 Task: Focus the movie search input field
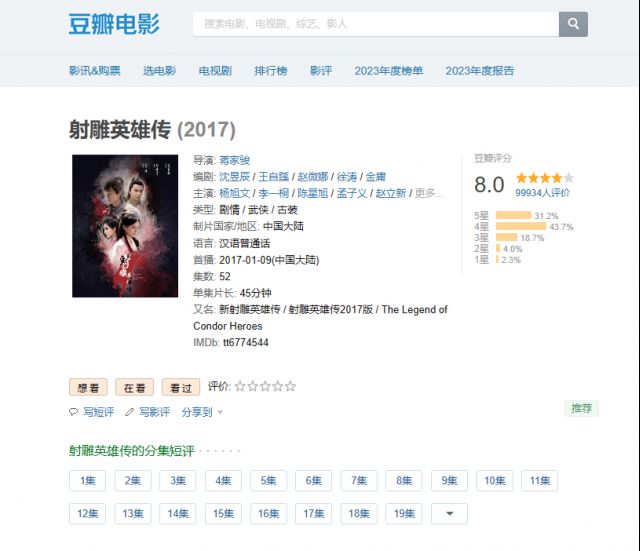(x=376, y=24)
